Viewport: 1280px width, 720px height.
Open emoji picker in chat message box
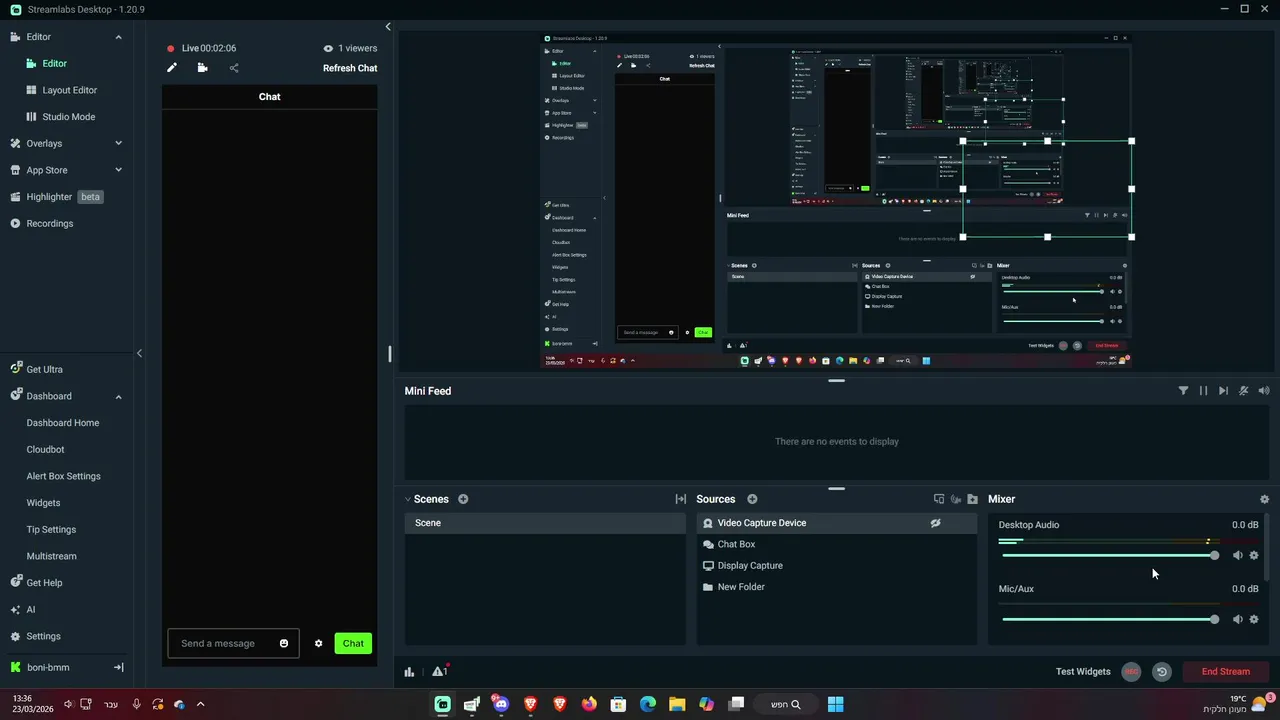click(x=284, y=643)
